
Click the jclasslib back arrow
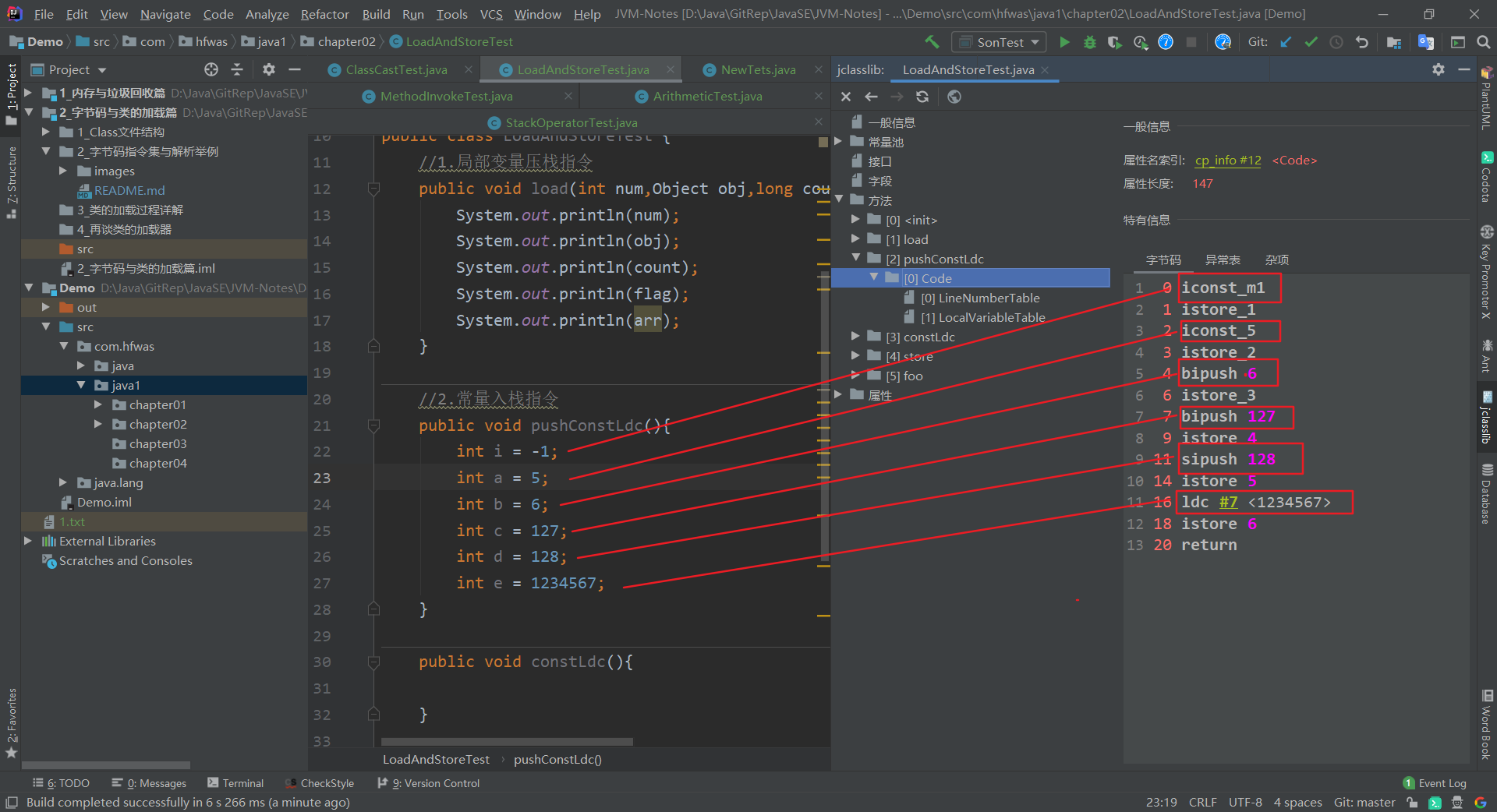(872, 97)
